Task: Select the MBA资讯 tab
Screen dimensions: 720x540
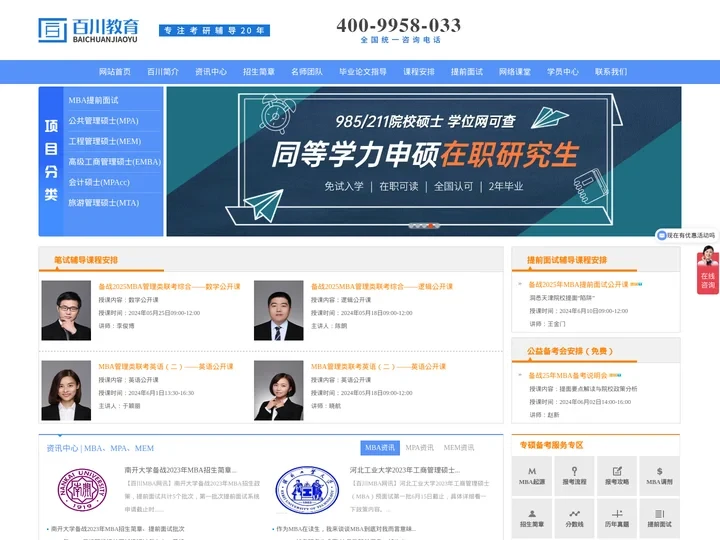Action: [380, 447]
